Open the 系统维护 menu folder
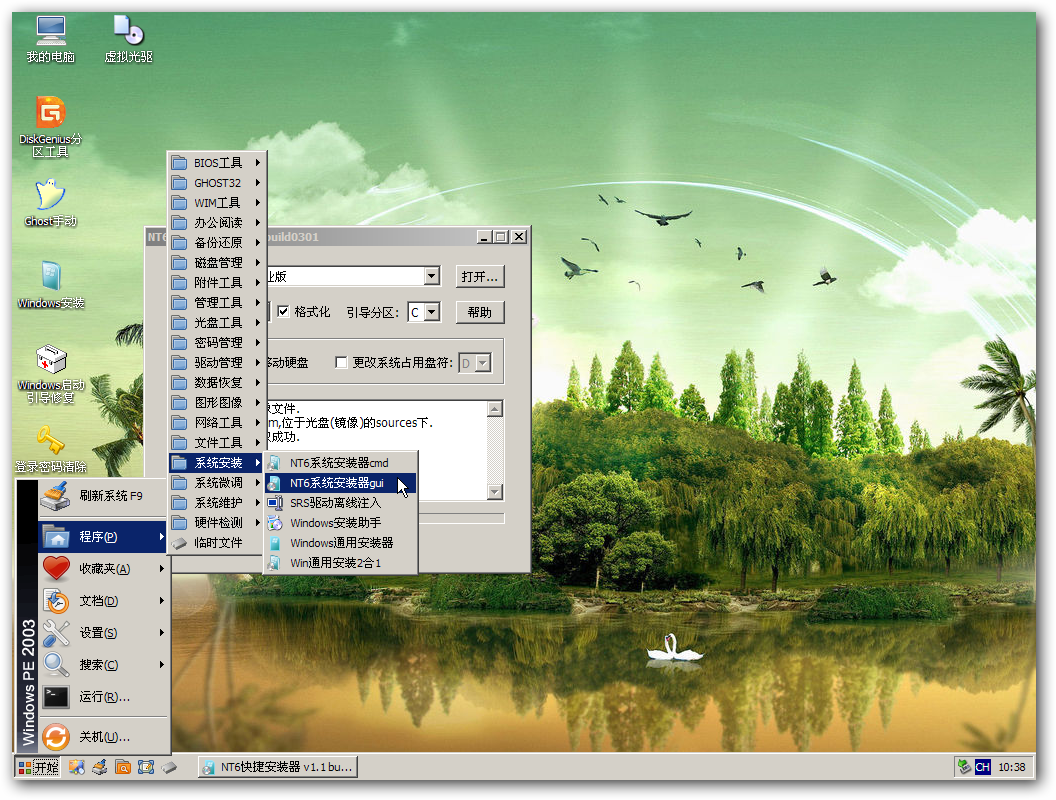Image resolution: width=1056 pixels, height=800 pixels. [216, 502]
